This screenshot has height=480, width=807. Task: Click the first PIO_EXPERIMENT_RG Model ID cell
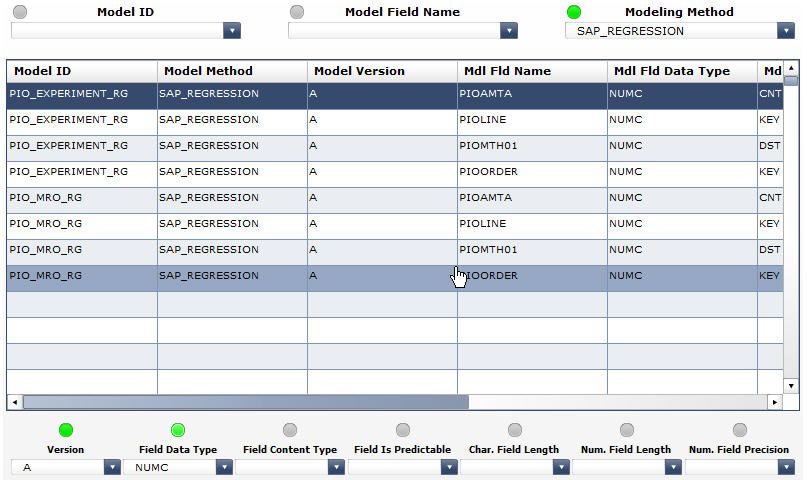coord(82,94)
